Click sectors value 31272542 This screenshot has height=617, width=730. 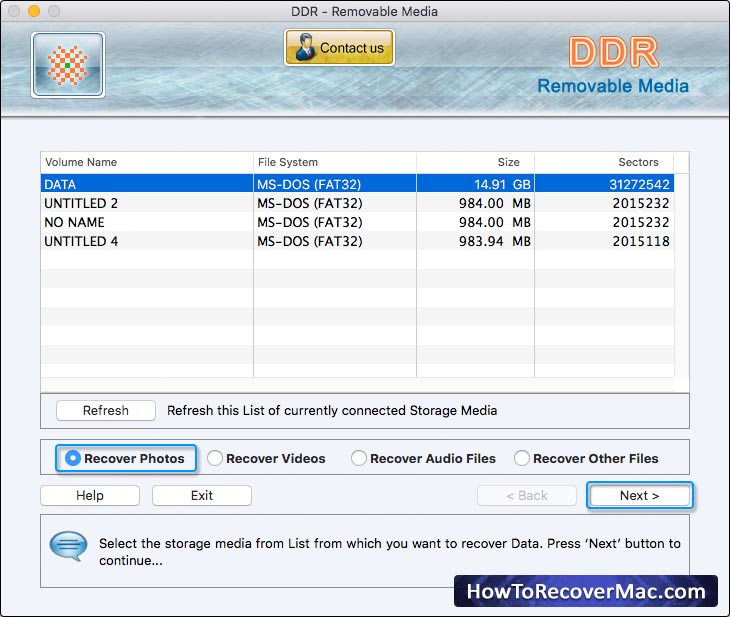[604, 184]
